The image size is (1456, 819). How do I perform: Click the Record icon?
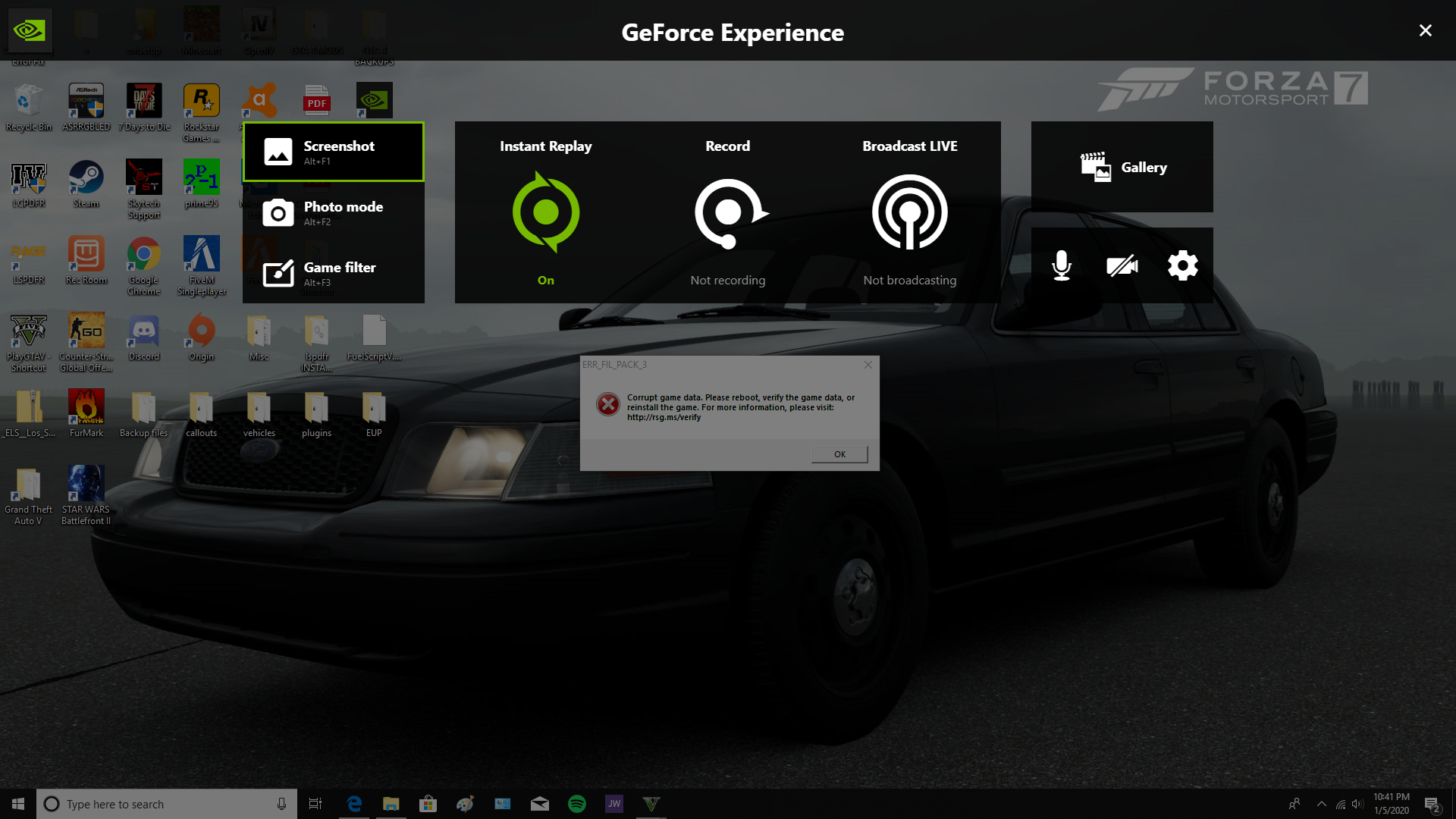728,212
